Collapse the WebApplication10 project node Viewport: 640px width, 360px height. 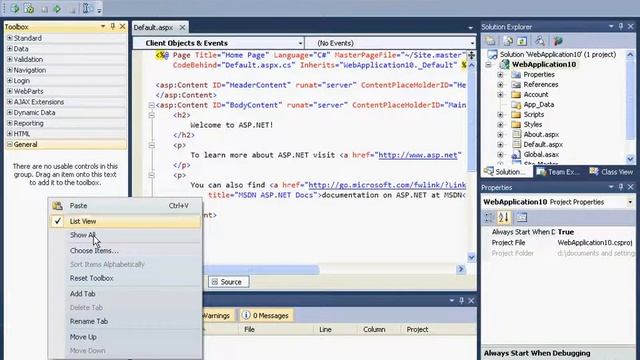489,64
